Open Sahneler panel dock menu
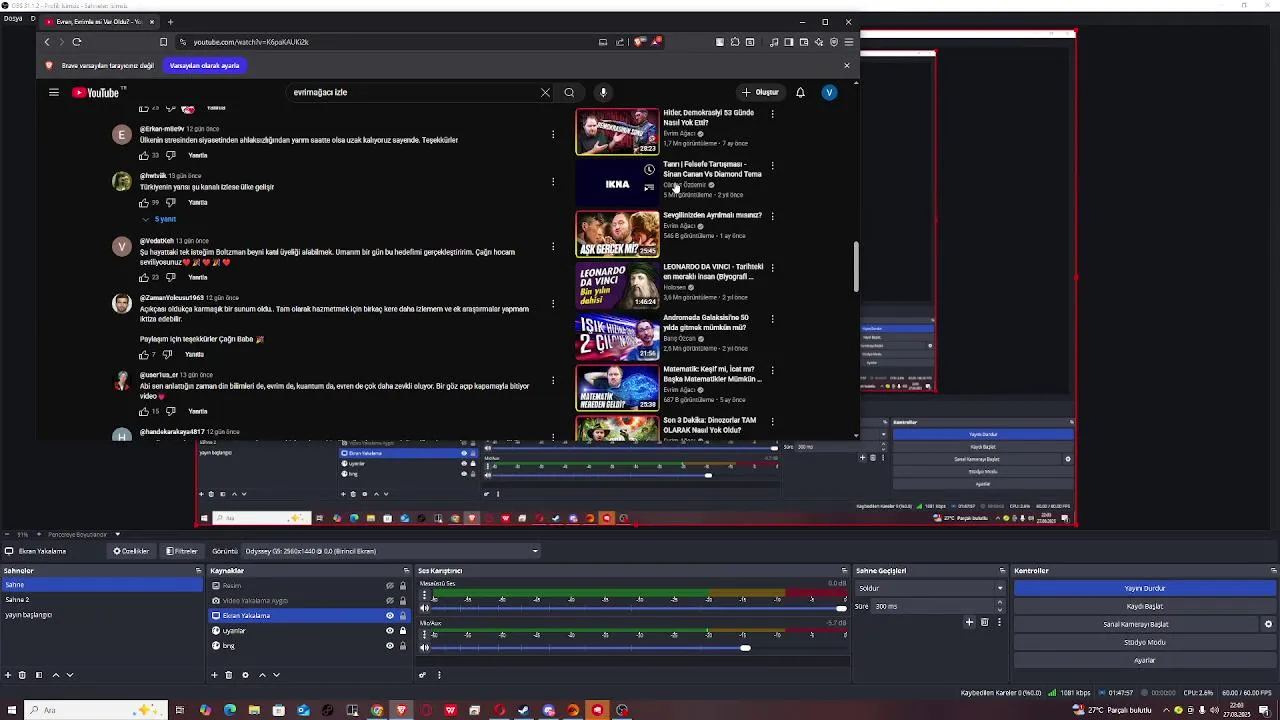 click(199, 571)
